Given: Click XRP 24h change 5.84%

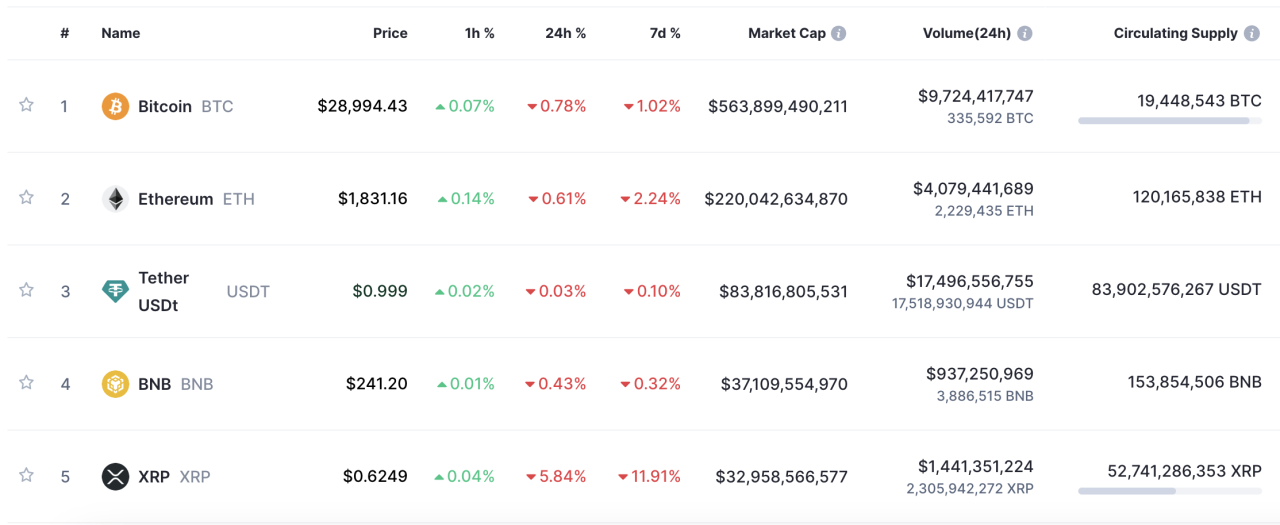Looking at the screenshot, I should pos(557,476).
